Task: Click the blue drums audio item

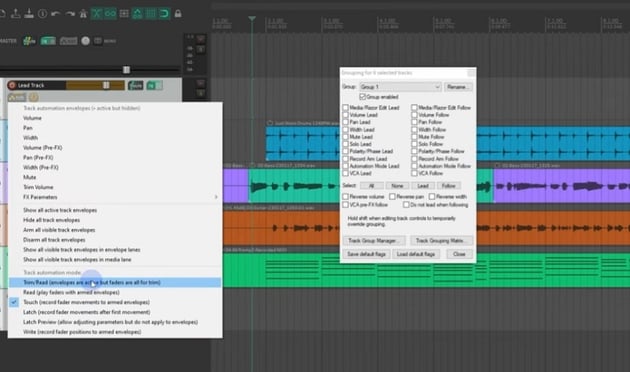Action: (x=302, y=143)
